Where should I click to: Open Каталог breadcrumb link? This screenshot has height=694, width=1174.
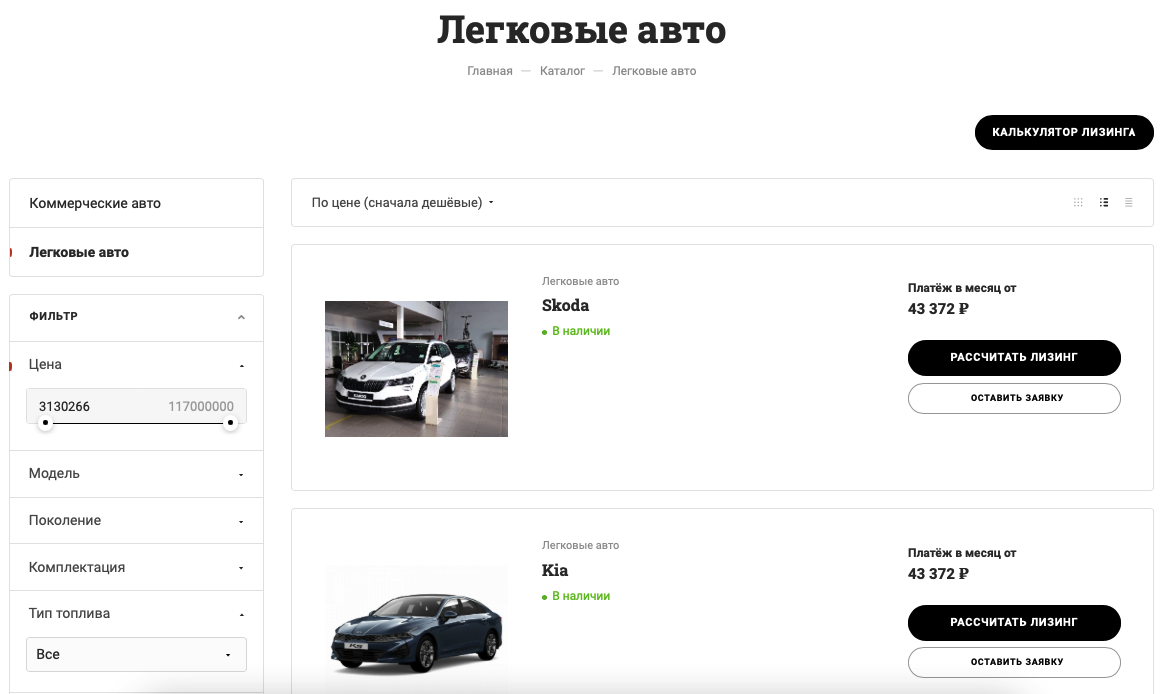[x=562, y=71]
